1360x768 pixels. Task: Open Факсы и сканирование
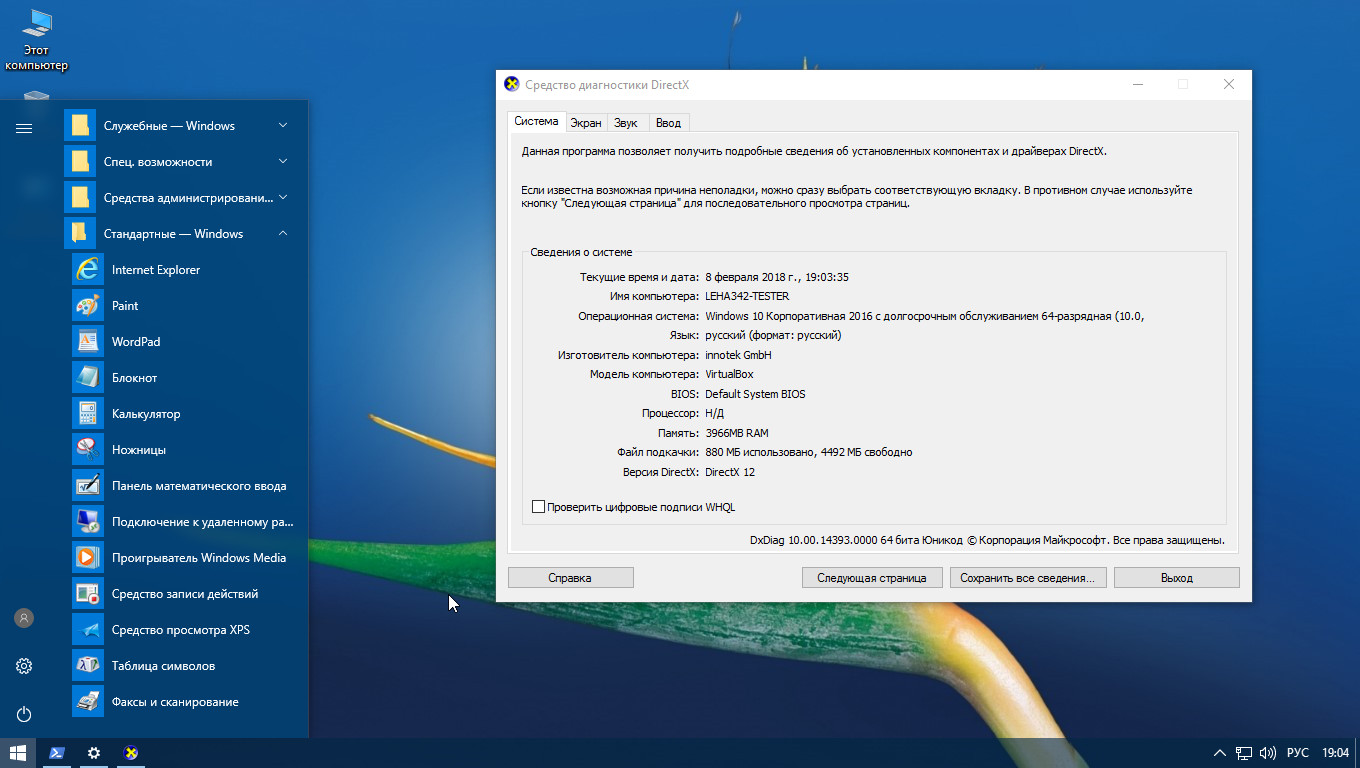click(185, 702)
